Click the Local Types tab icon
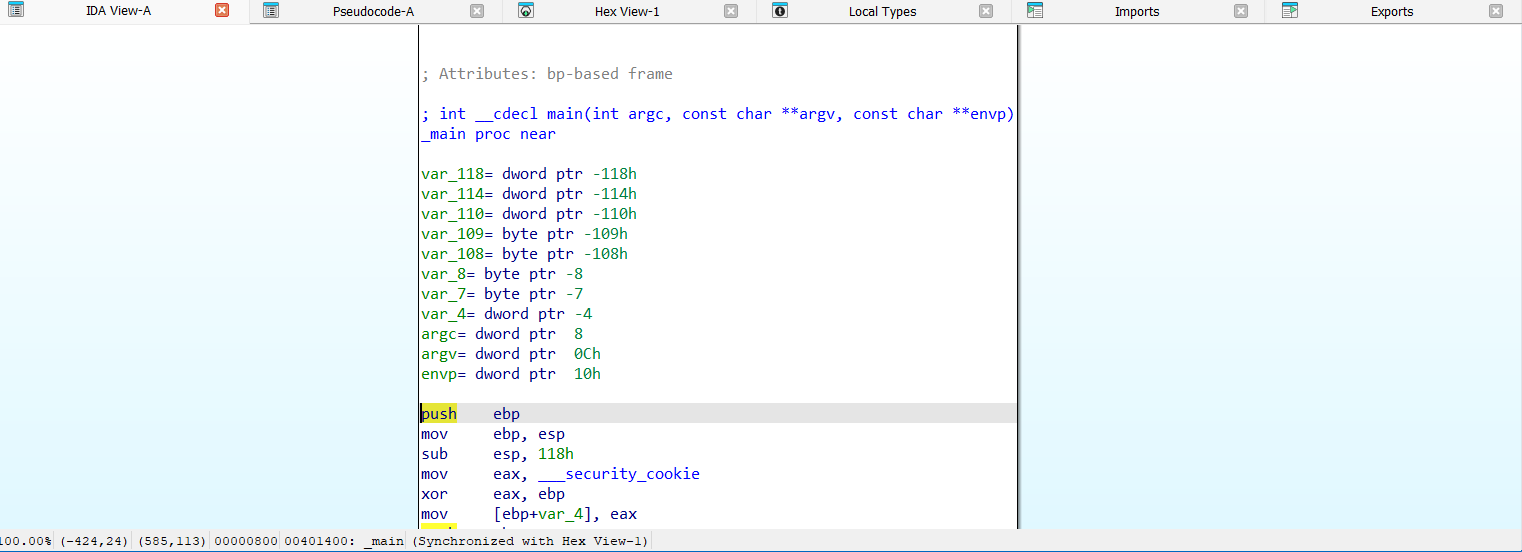Image resolution: width=1522 pixels, height=552 pixels. click(780, 11)
